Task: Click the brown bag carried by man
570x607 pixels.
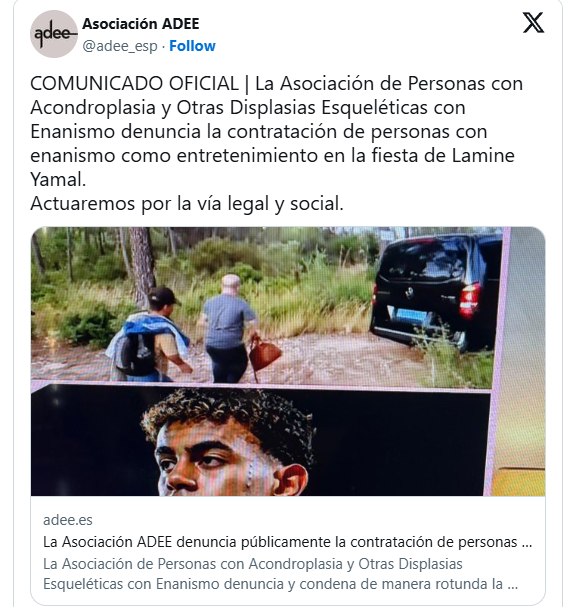Action: pos(265,355)
